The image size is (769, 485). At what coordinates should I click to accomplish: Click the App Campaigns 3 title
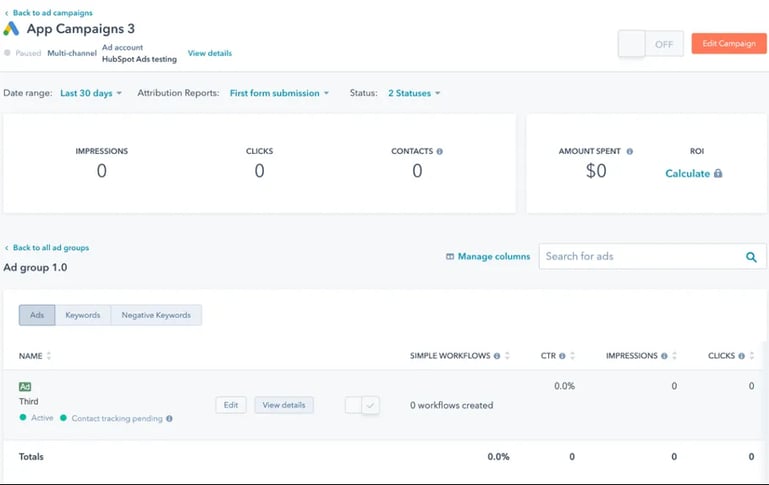tap(80, 29)
